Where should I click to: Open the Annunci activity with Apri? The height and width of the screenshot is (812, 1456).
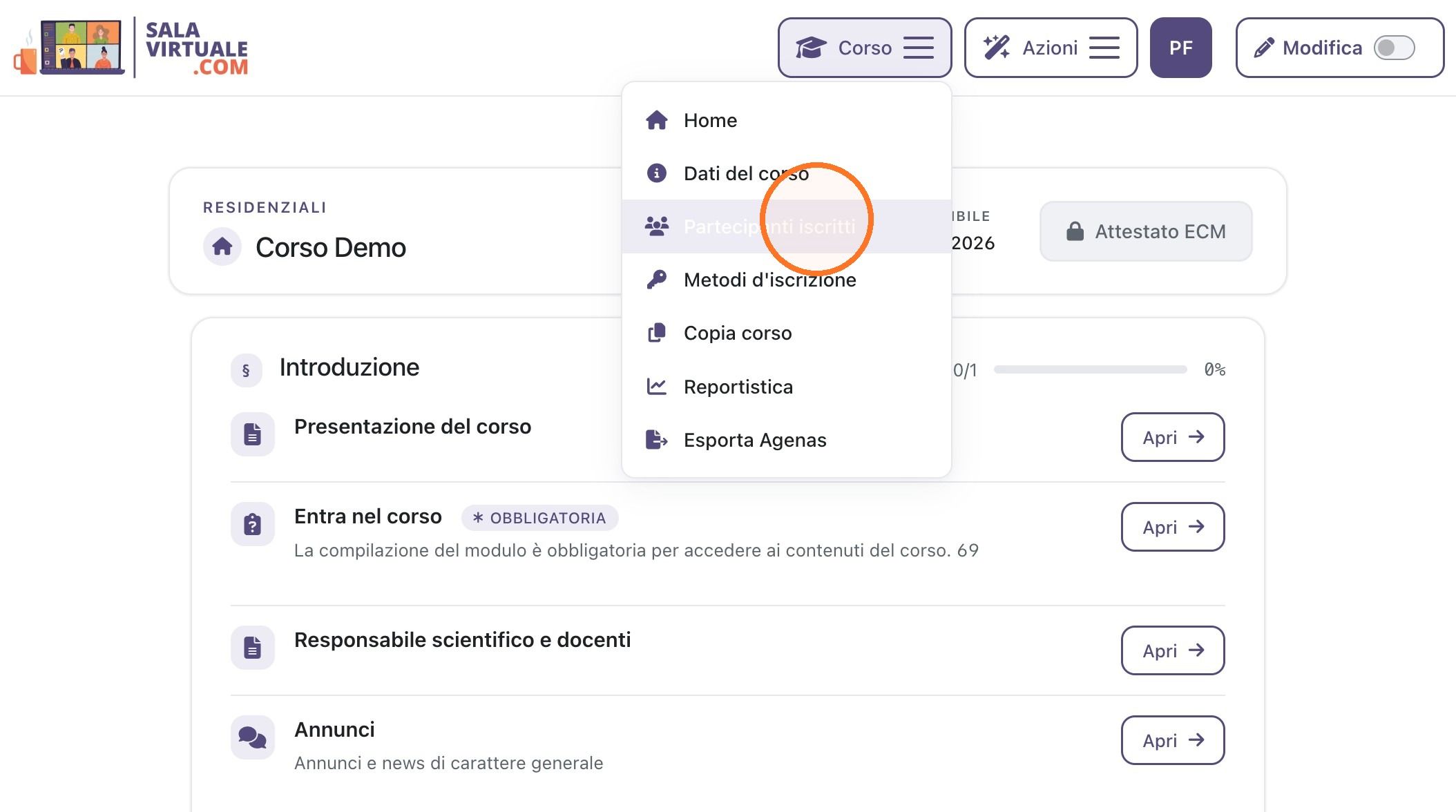(x=1173, y=740)
